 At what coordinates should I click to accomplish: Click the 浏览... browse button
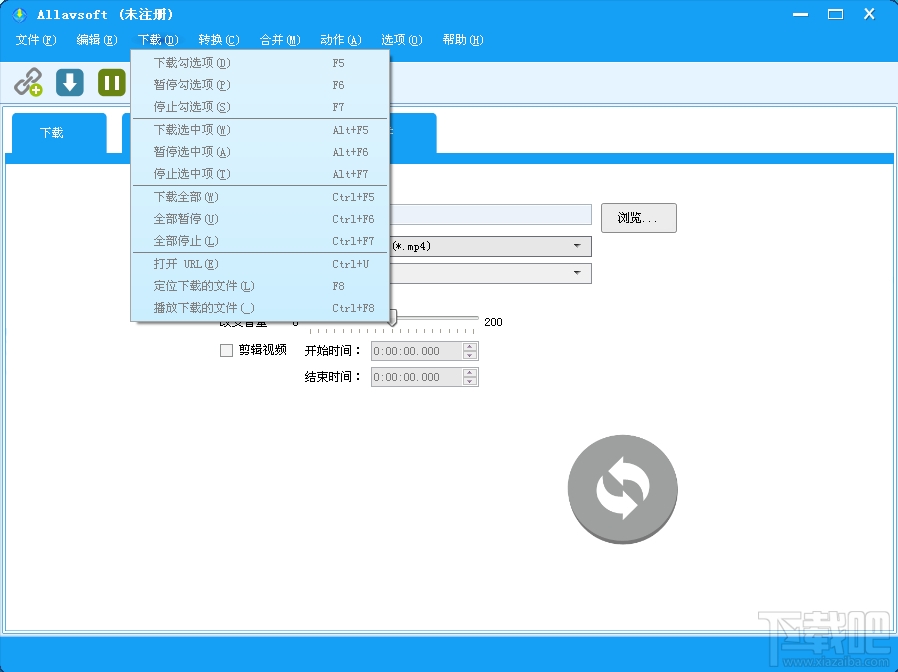[638, 217]
